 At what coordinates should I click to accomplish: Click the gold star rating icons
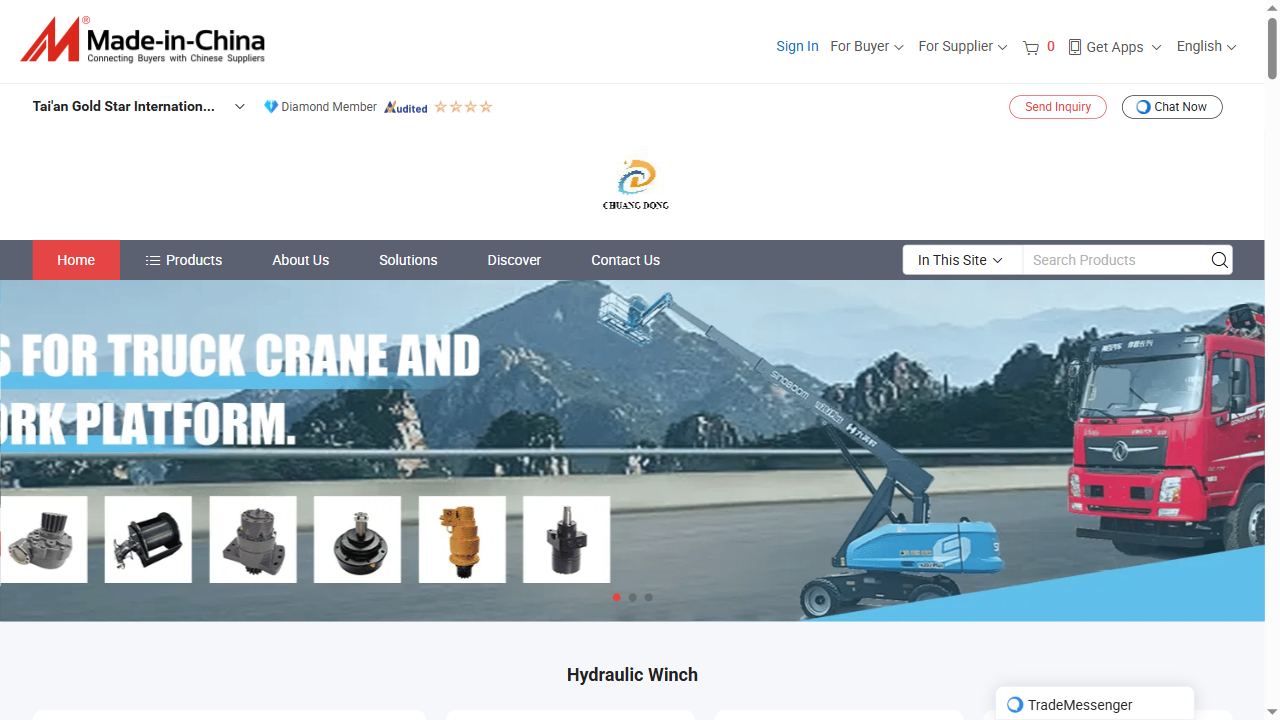(x=463, y=107)
